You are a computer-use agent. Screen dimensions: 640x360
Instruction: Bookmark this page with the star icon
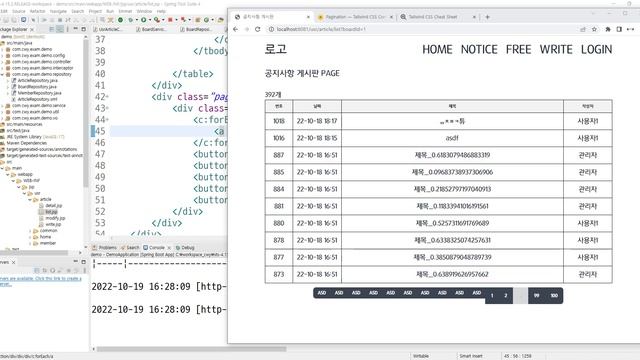594,29
